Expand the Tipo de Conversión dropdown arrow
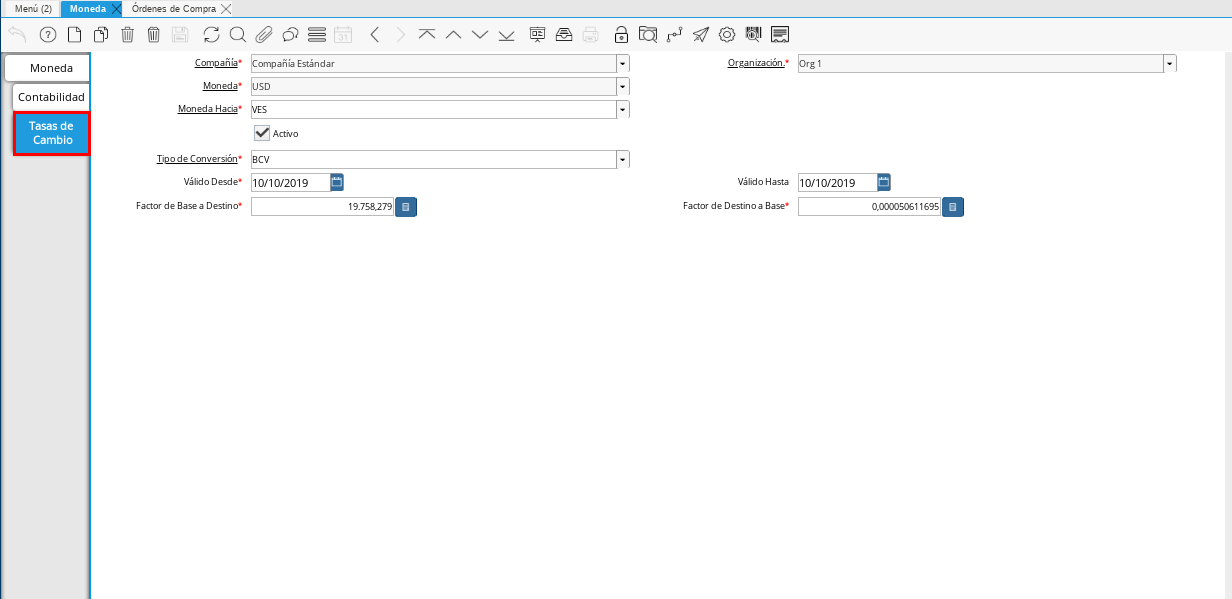Viewport: 1232px width, 599px height. pyautogui.click(x=623, y=159)
